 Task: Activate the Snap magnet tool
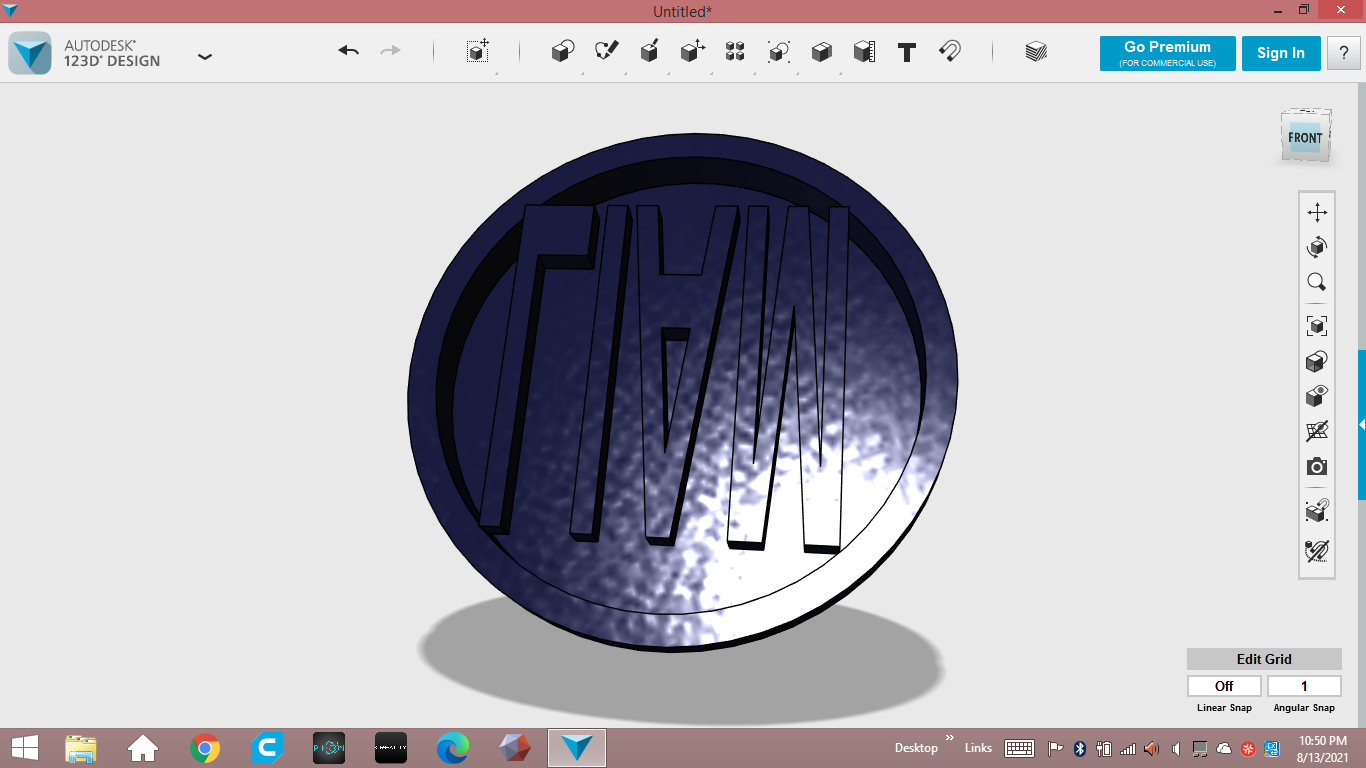click(x=950, y=51)
